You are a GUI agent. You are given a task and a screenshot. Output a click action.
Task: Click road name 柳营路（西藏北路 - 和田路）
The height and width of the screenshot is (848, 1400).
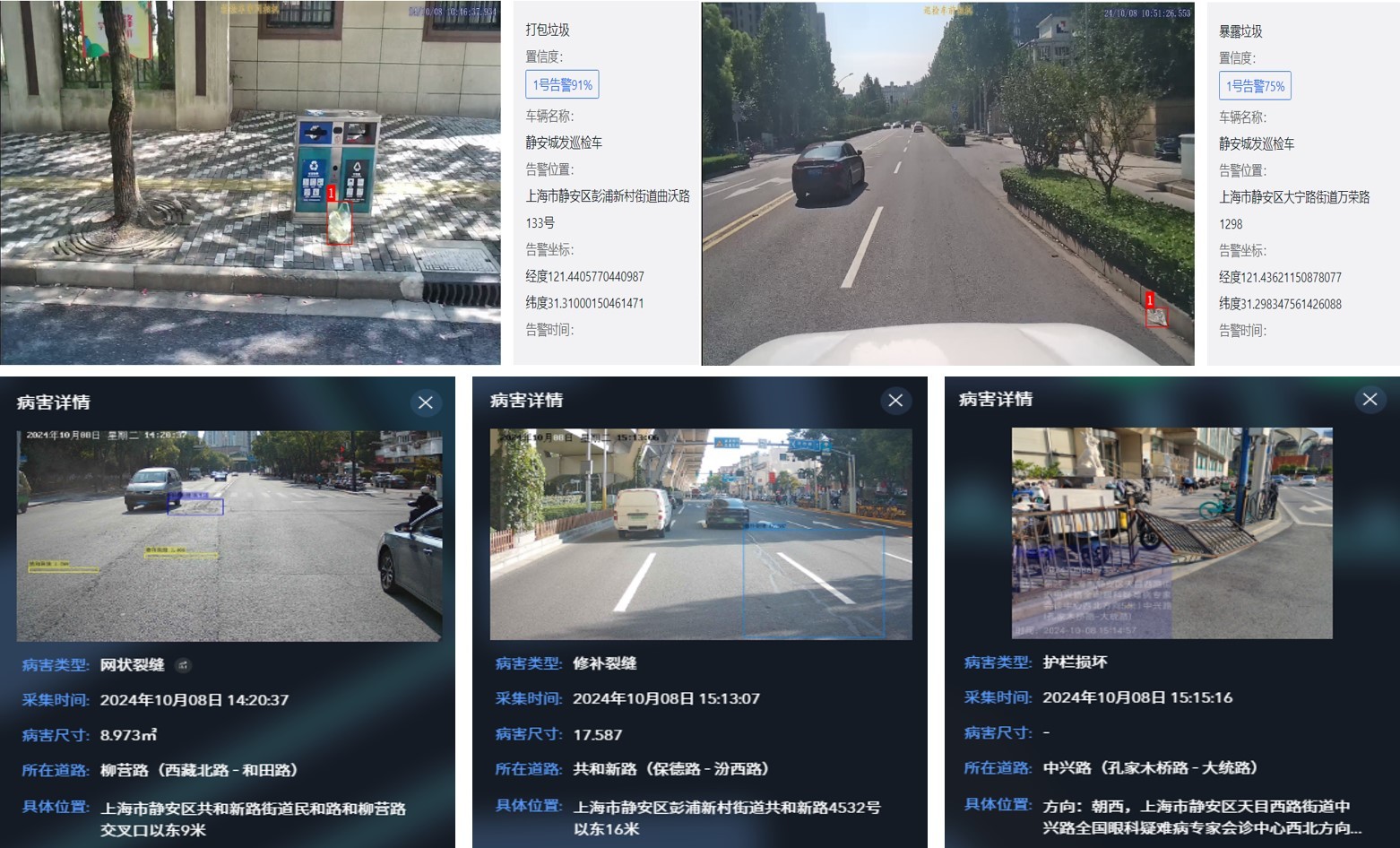click(199, 770)
